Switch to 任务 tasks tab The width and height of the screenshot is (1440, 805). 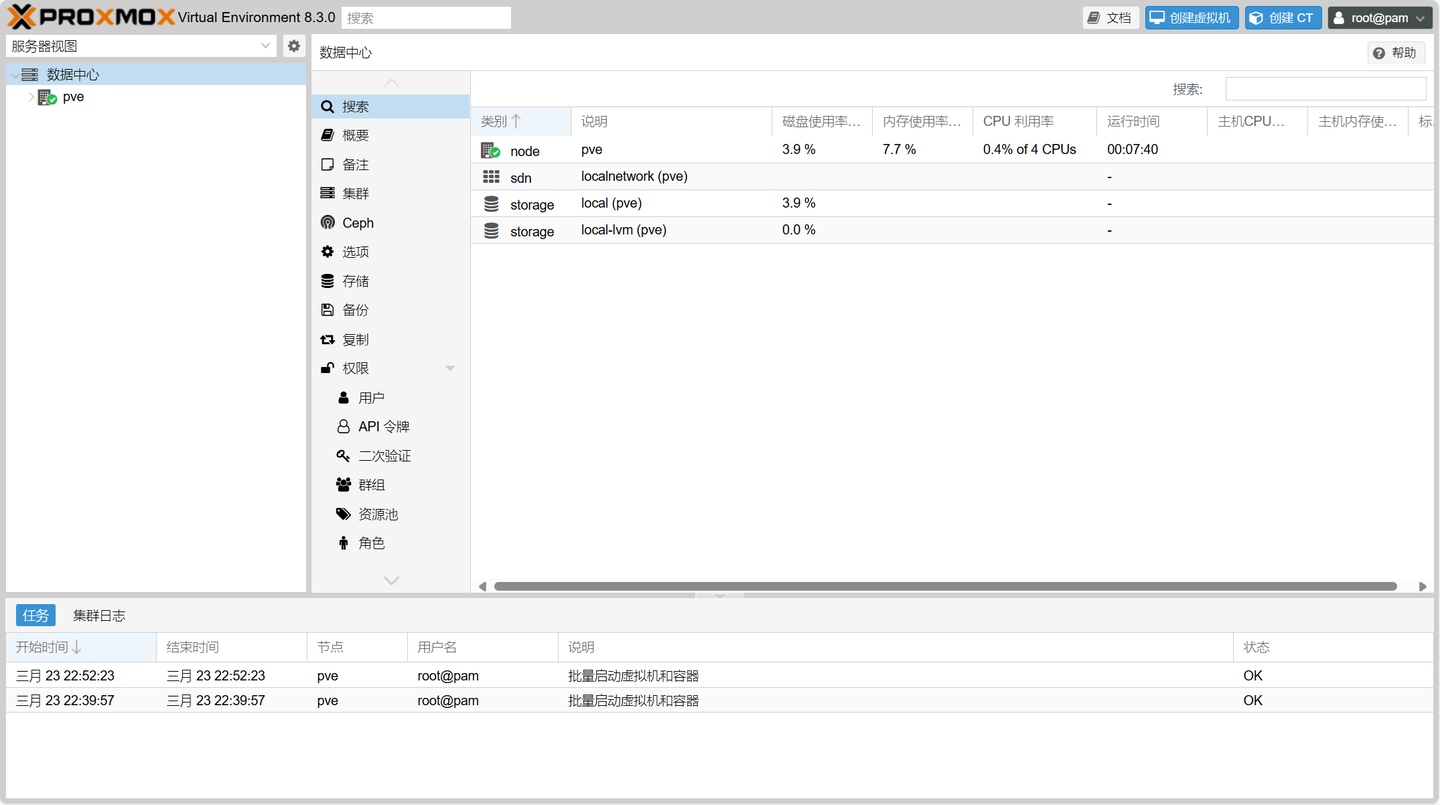(x=35, y=615)
